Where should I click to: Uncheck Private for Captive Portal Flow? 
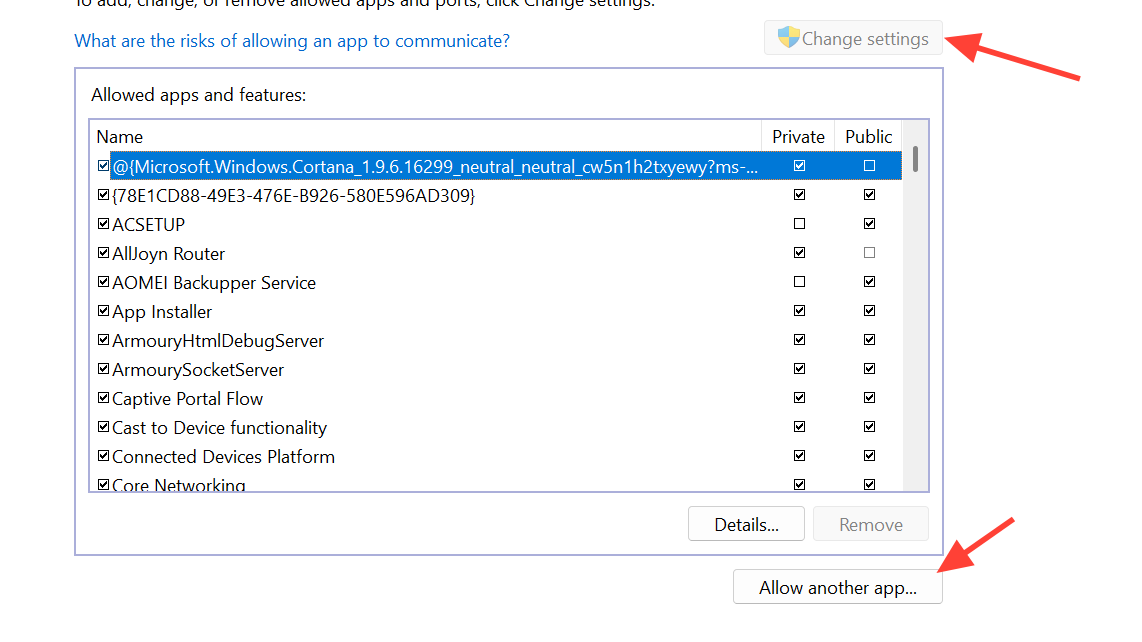799,398
